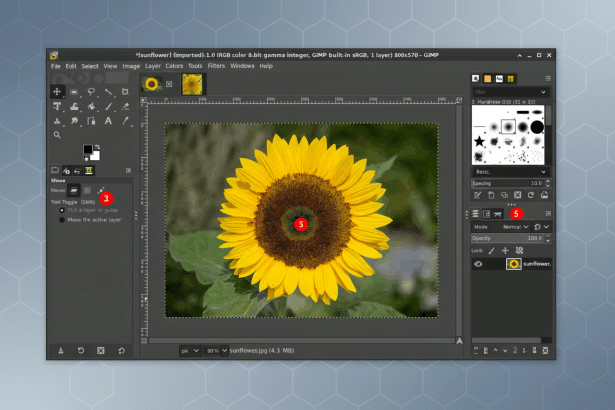Select the Paths tool
Screen dimensions: 615x410
tap(91, 121)
